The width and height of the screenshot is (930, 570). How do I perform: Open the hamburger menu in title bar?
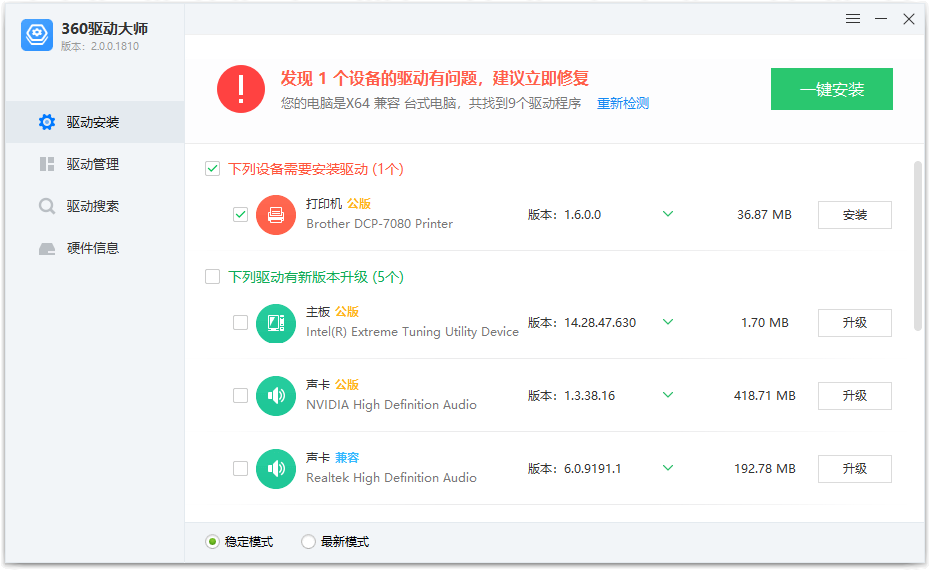[x=853, y=19]
